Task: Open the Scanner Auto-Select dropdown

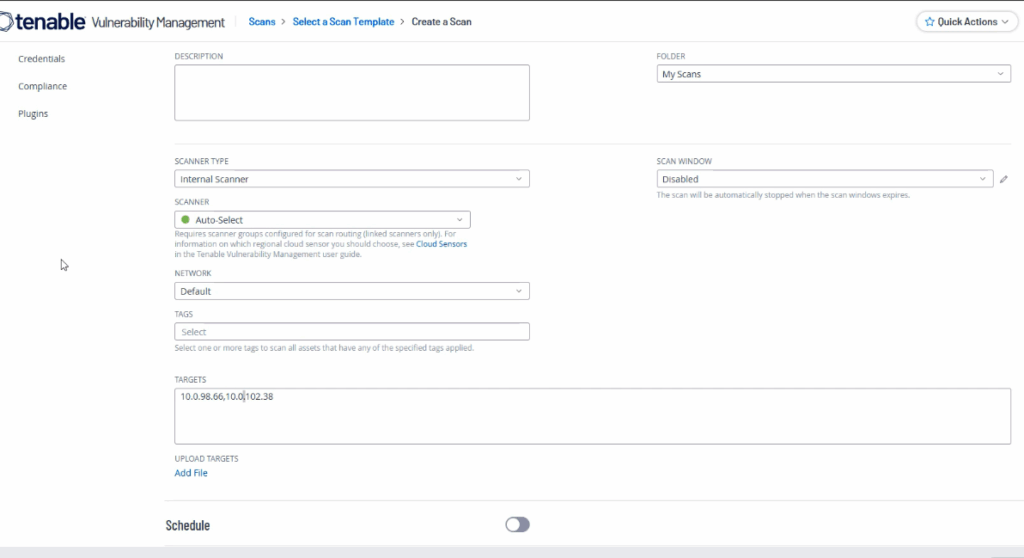Action: pos(322,220)
